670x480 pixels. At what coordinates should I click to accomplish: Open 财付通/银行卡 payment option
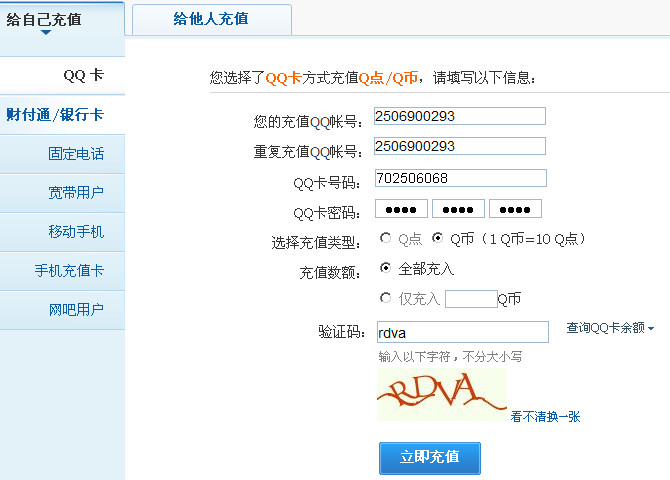(x=62, y=115)
